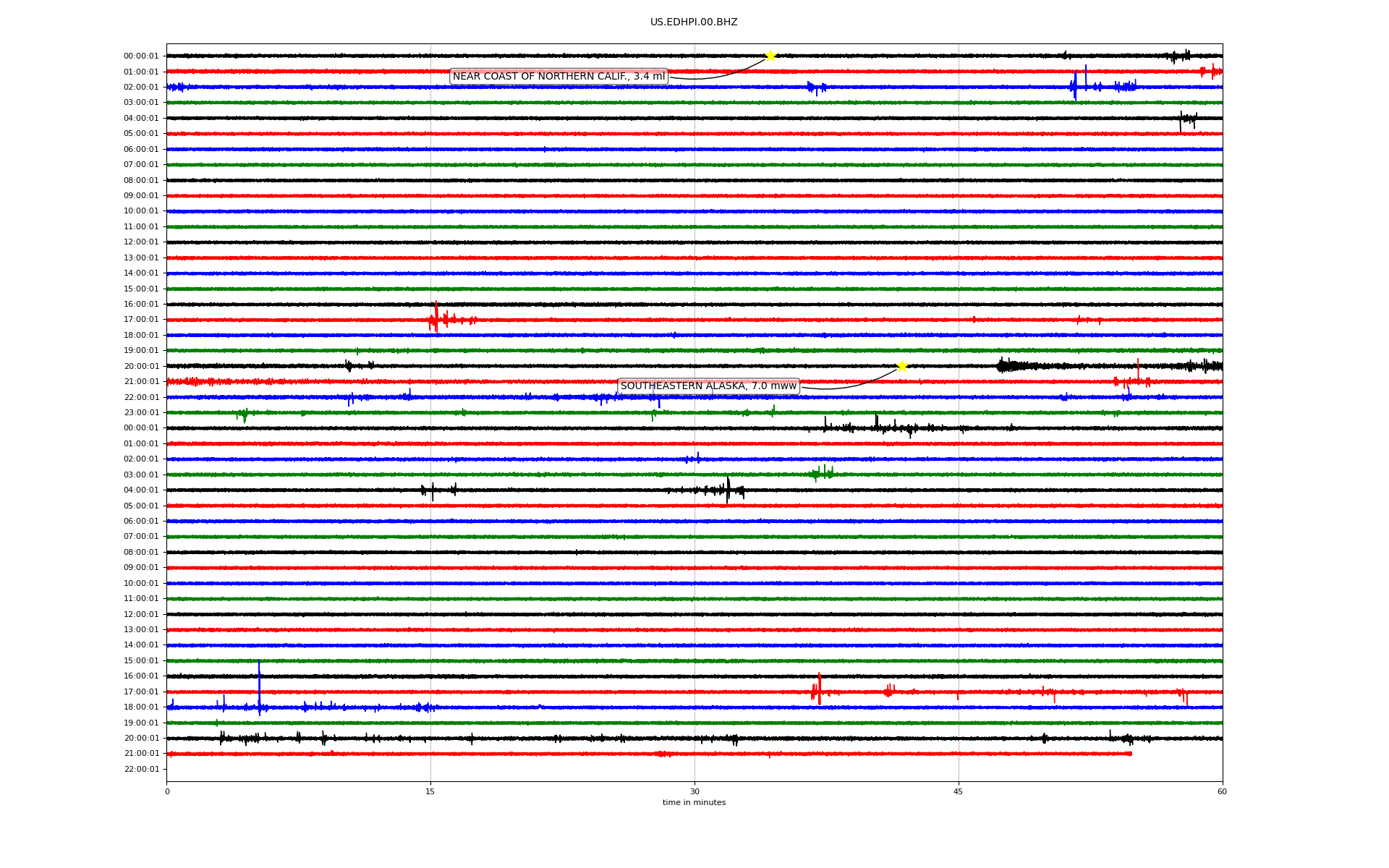Click the yellow star on 20:00:01 trace
Image resolution: width=1389 pixels, height=868 pixels.
902,366
